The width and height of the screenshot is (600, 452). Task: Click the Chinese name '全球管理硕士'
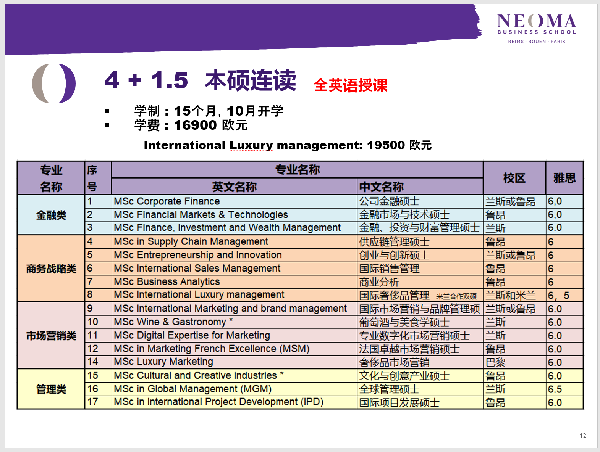(389, 389)
